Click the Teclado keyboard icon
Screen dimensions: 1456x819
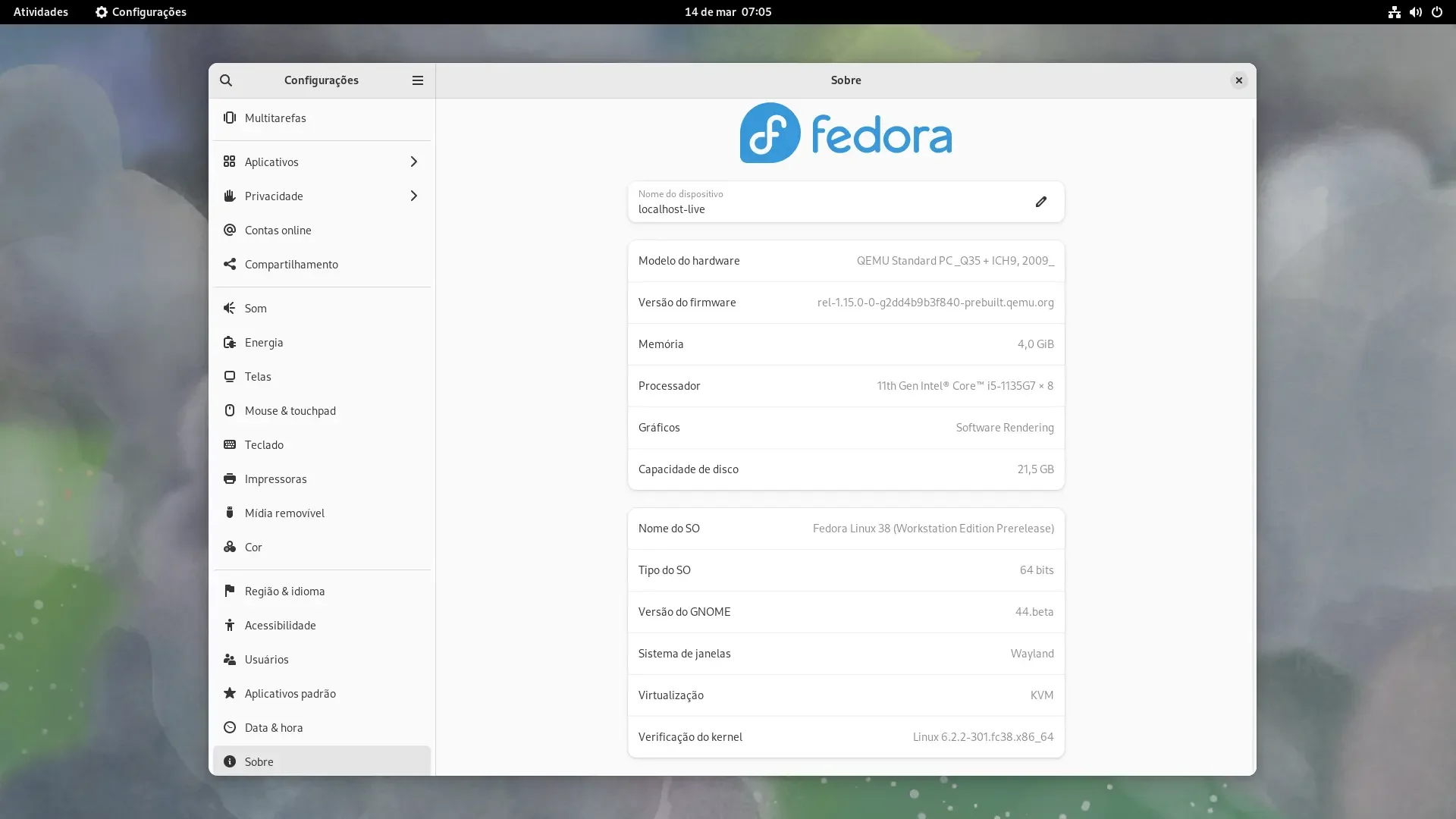229,444
